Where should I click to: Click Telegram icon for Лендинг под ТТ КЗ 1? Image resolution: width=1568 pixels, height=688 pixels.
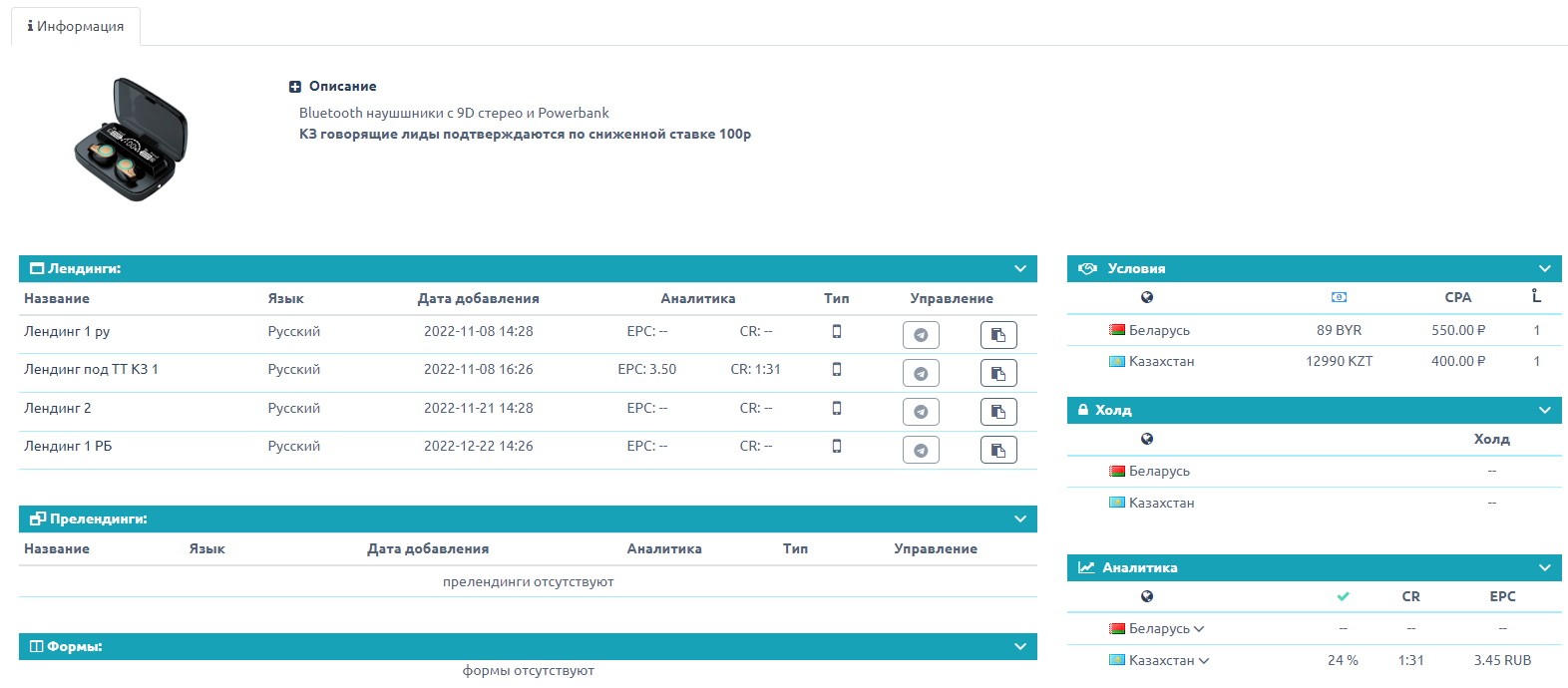[x=920, y=373]
